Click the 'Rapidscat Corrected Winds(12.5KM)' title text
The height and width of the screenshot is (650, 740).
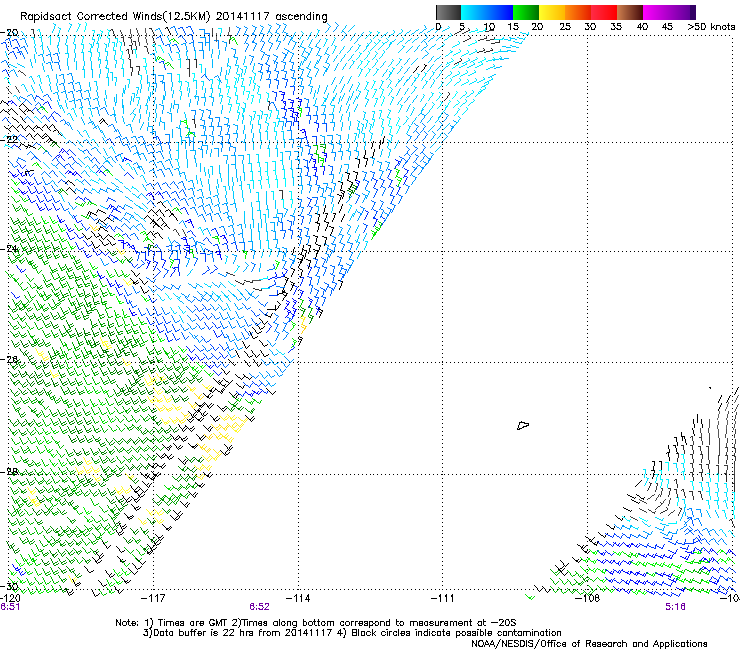115,17
